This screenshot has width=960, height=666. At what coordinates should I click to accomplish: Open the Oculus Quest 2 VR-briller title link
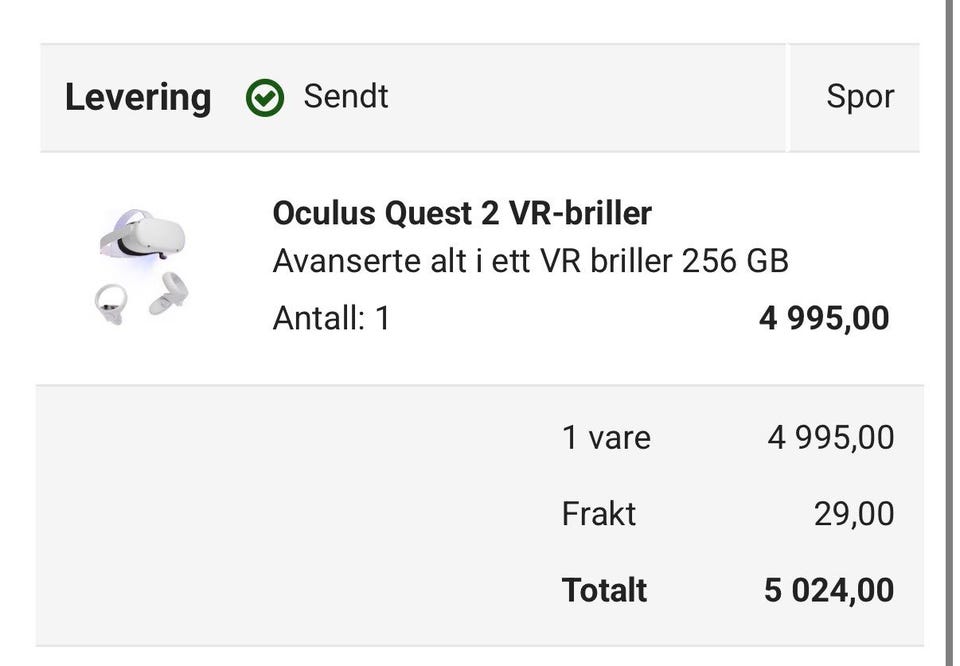tap(462, 214)
